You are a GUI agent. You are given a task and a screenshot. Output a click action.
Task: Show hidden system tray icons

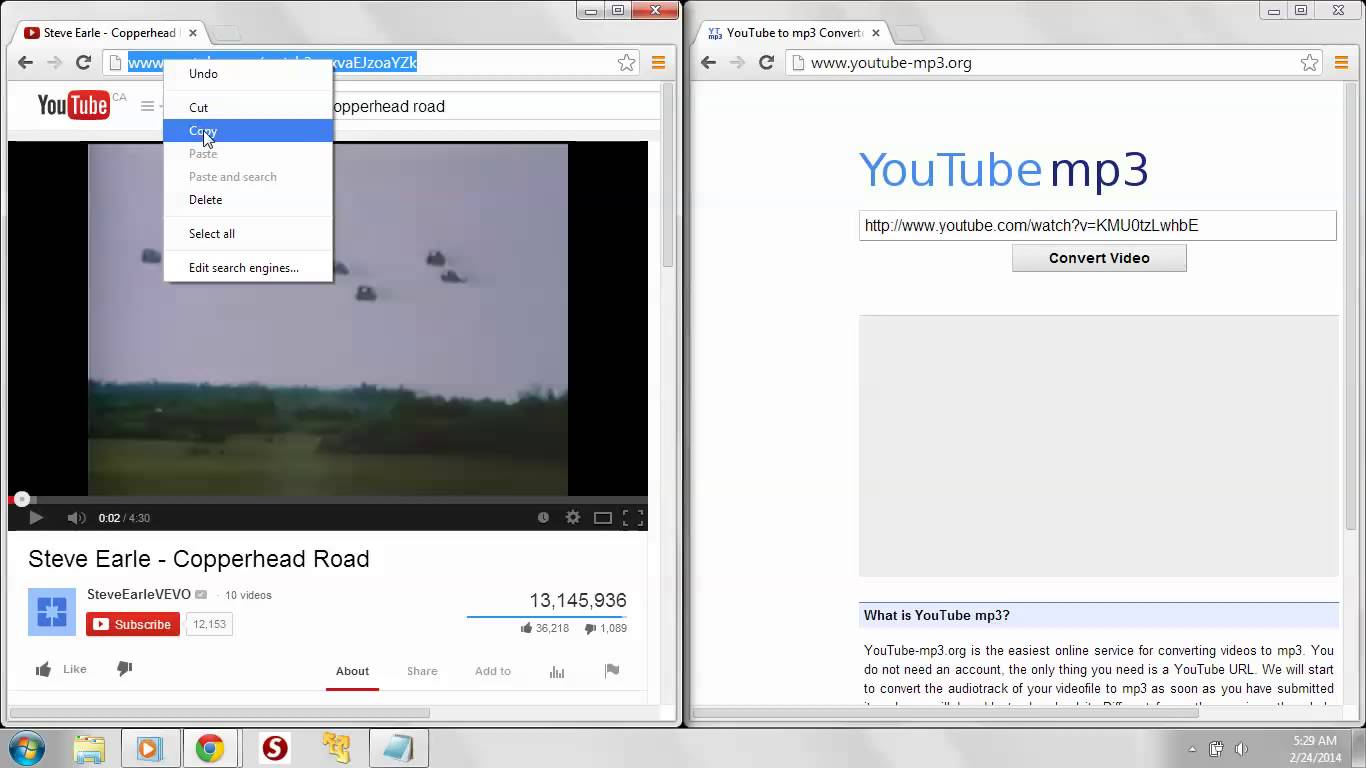(1192, 749)
